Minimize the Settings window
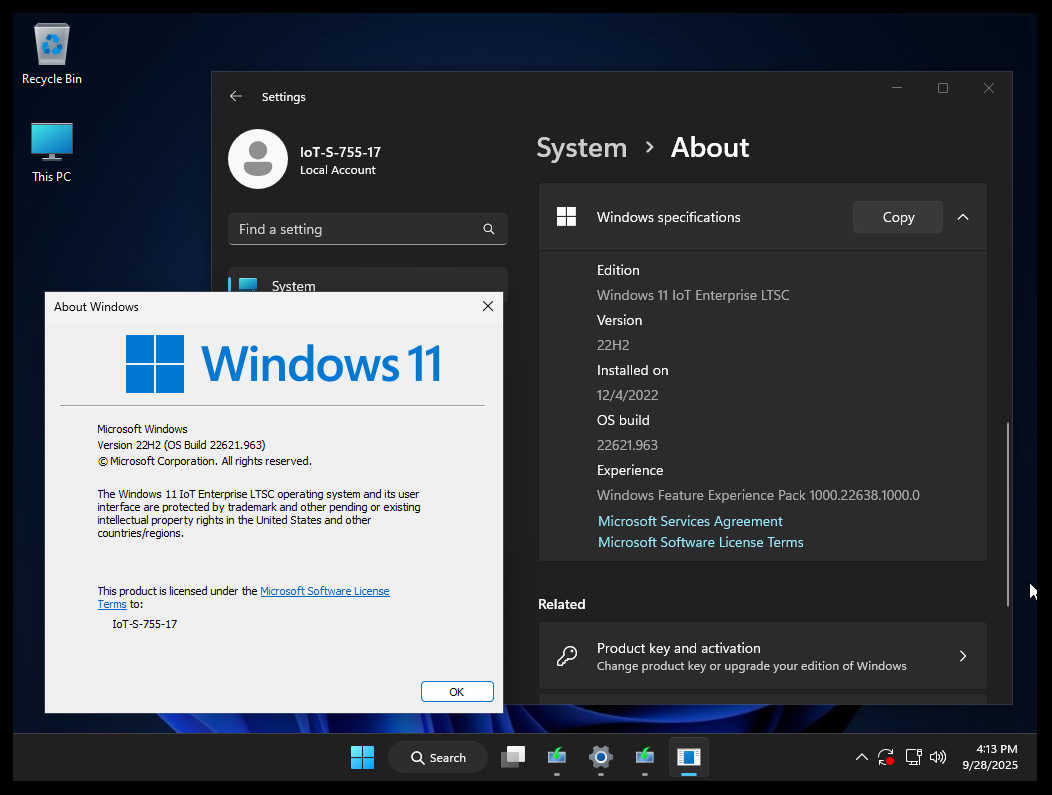This screenshot has height=795, width=1052. [x=897, y=88]
